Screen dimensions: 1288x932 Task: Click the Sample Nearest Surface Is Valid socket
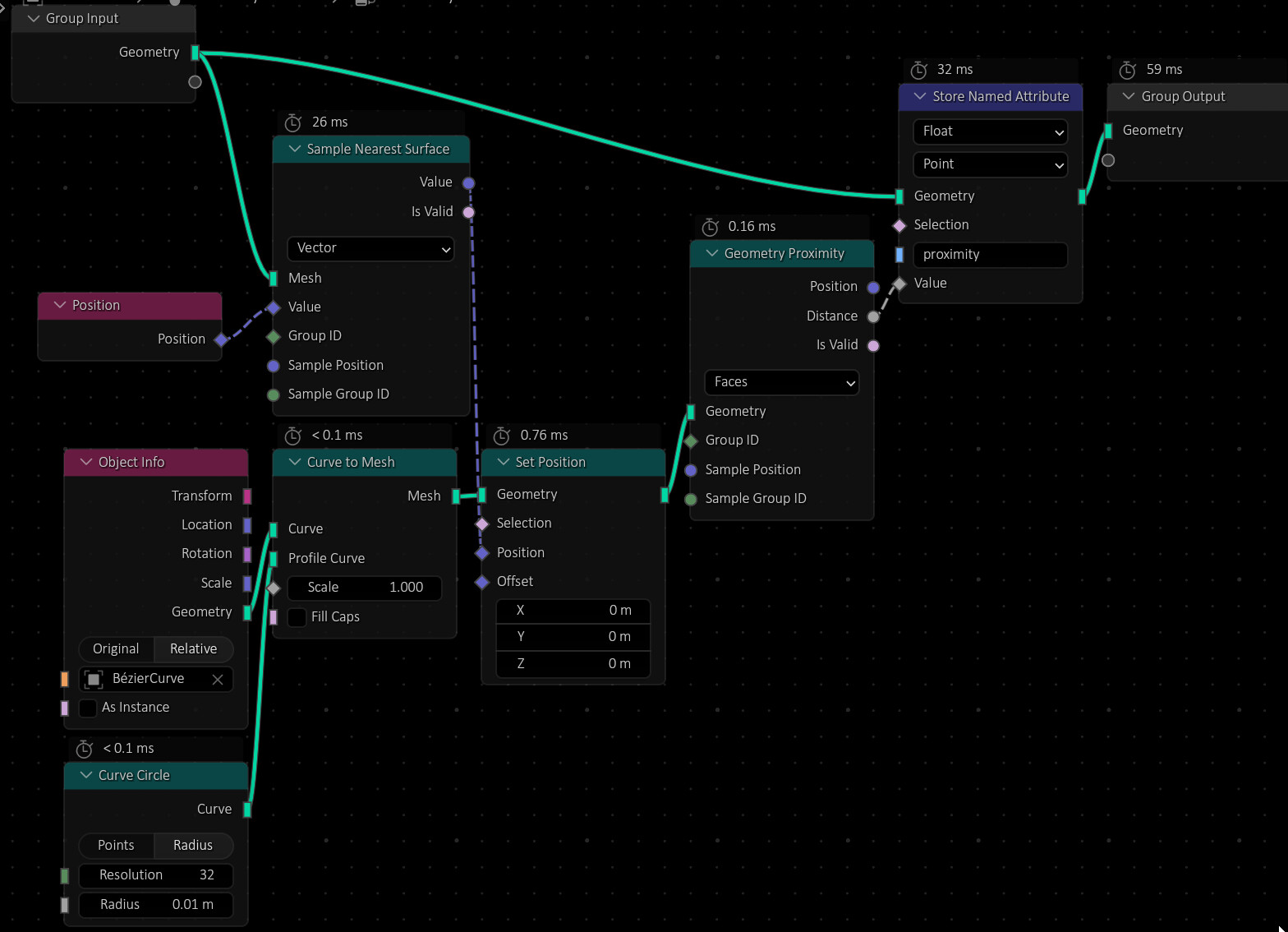pos(468,212)
